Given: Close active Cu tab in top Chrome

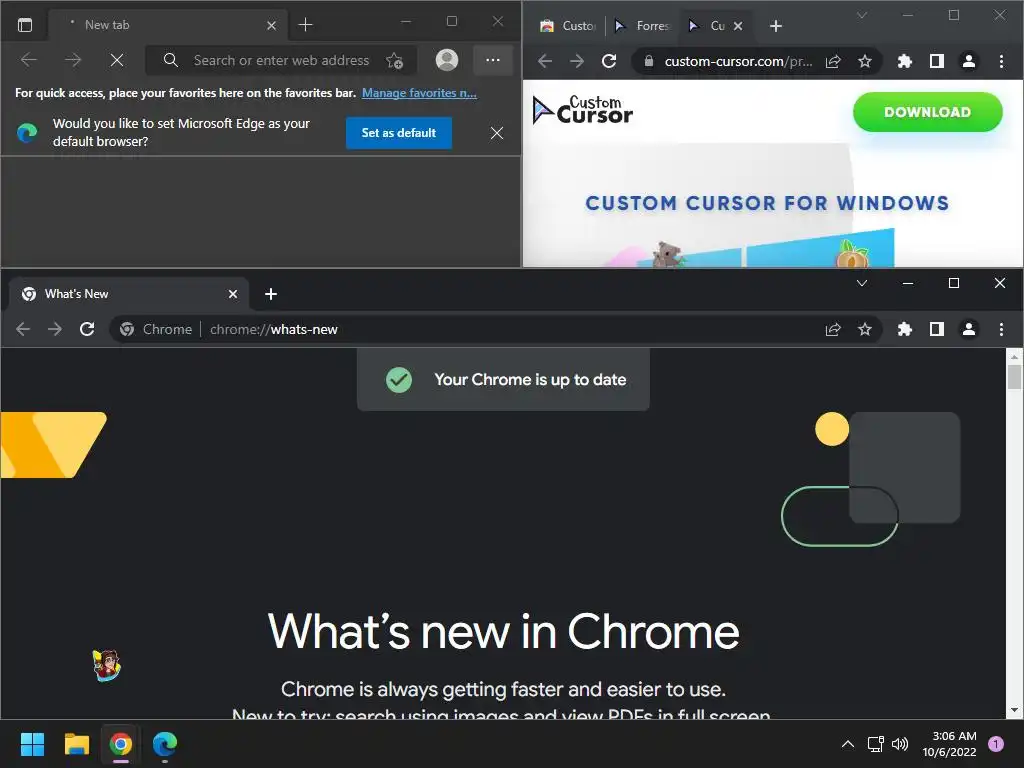Looking at the screenshot, I should 738,26.
